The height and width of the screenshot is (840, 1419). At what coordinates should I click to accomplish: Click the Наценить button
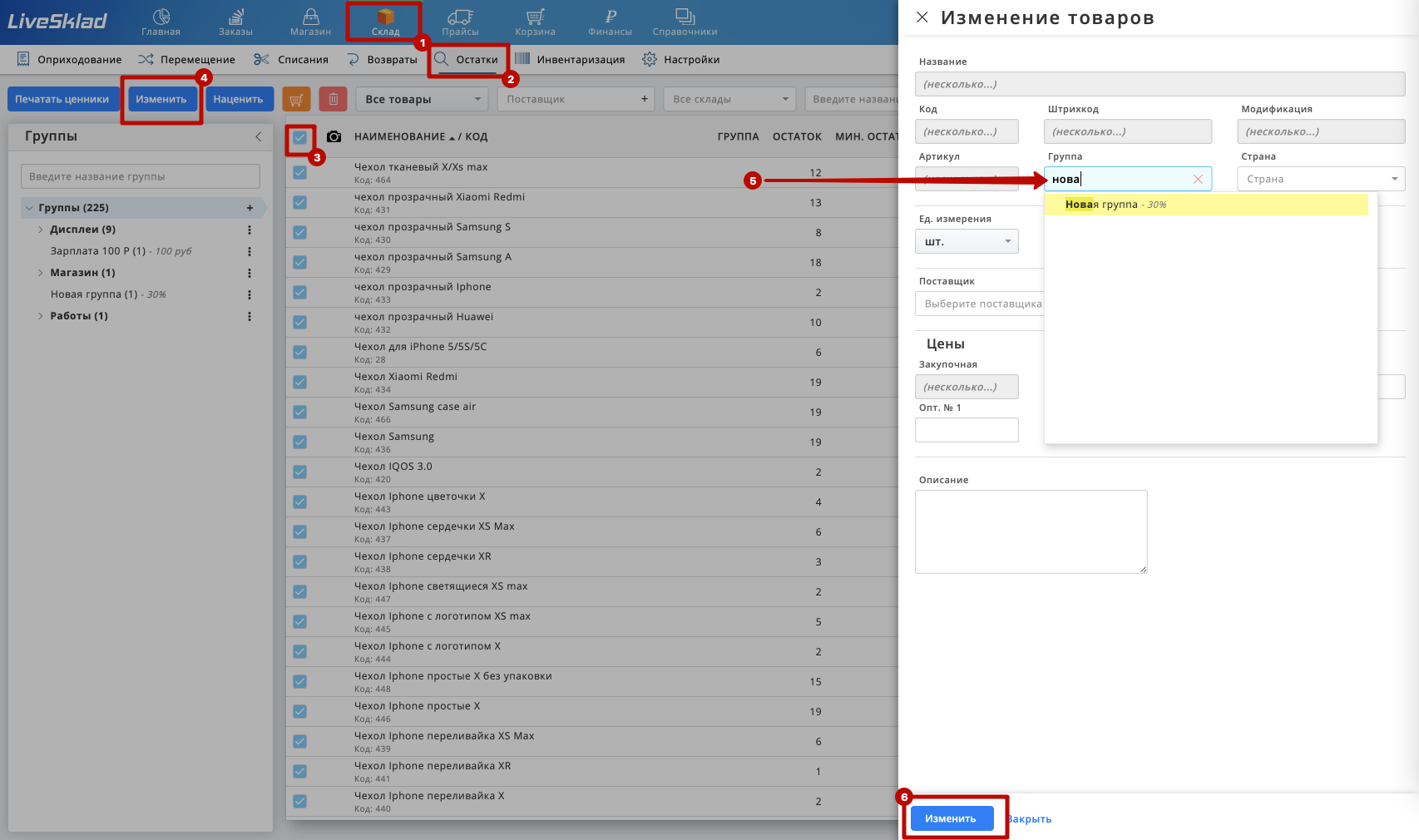238,99
